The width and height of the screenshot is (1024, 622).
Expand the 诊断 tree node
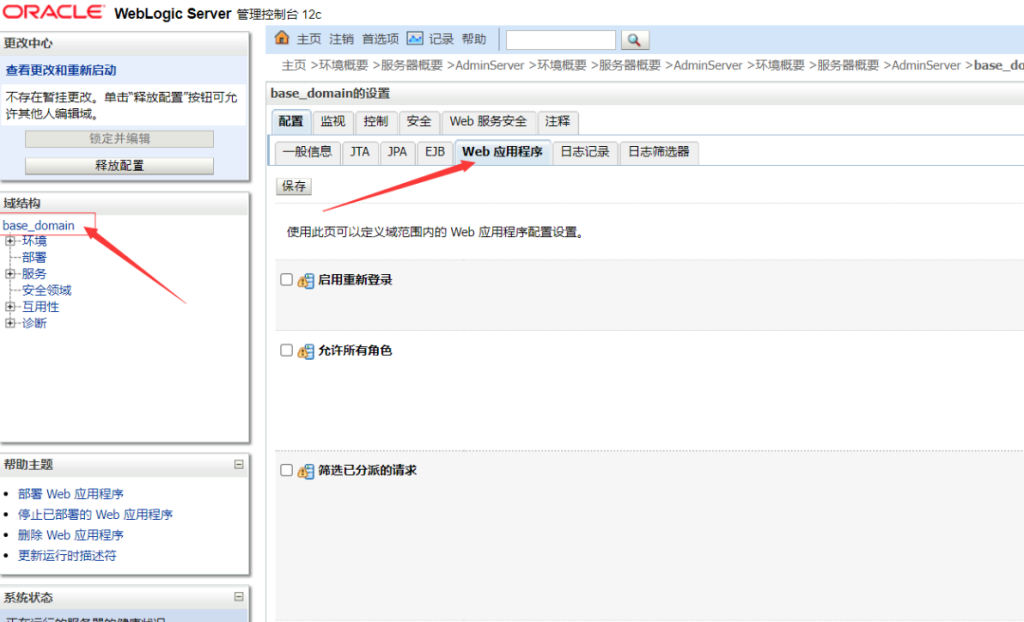[x=10, y=323]
